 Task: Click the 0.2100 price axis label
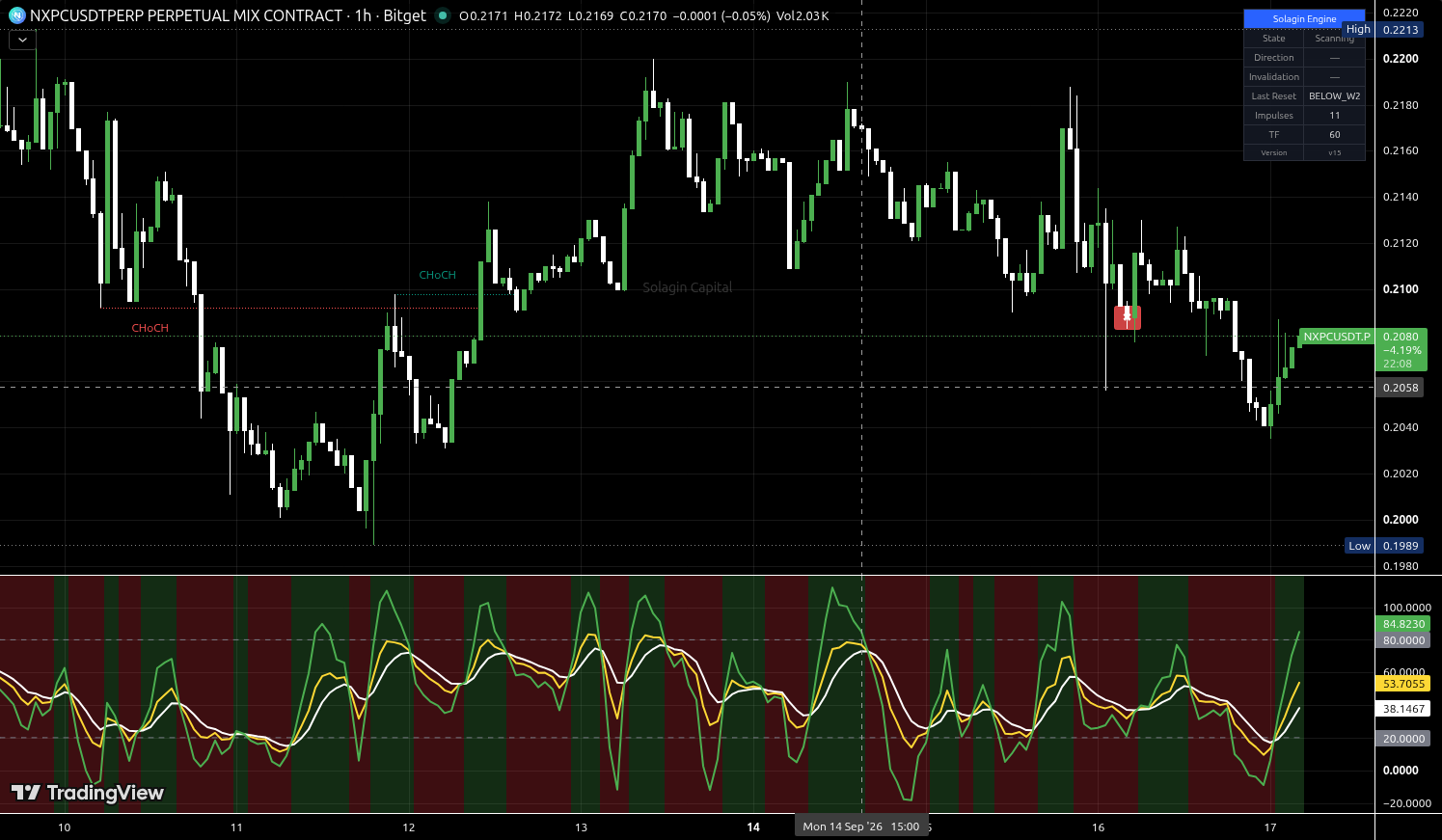[x=1401, y=289]
